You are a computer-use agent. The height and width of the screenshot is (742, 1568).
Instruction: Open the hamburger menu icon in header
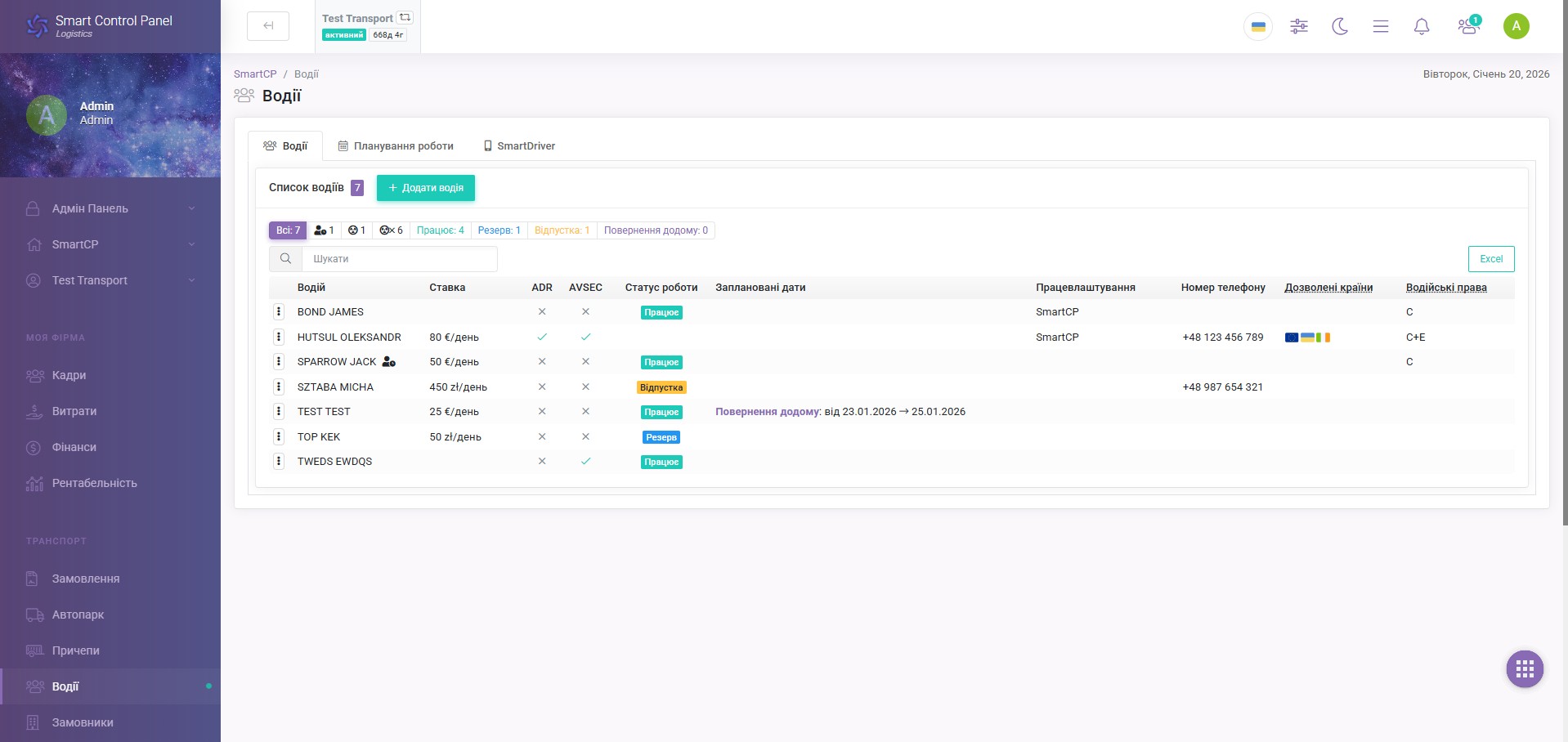coord(1381,26)
